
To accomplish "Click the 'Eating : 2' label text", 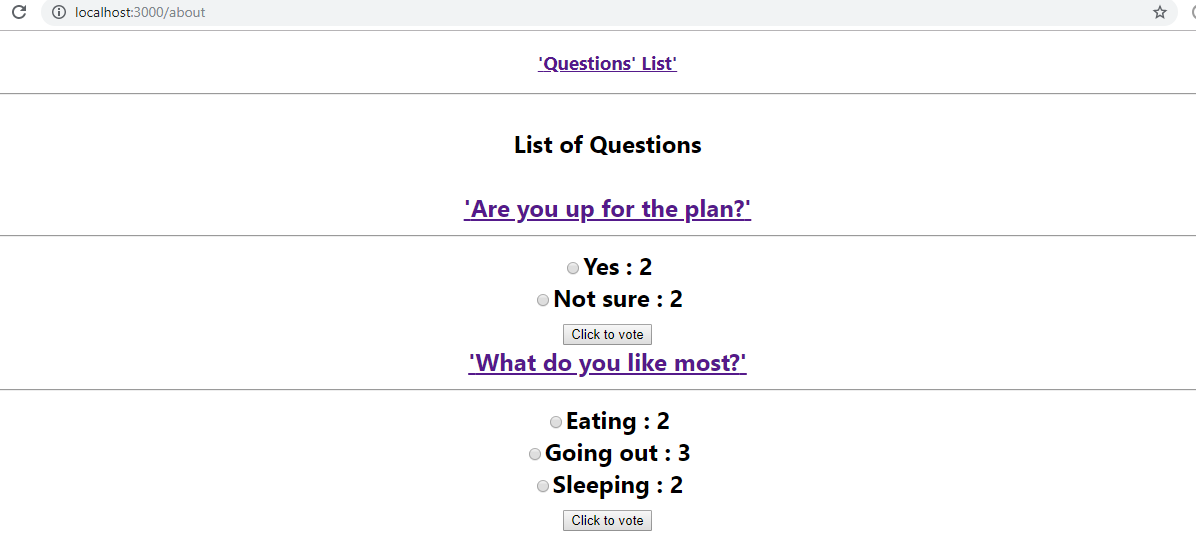I will (618, 421).
